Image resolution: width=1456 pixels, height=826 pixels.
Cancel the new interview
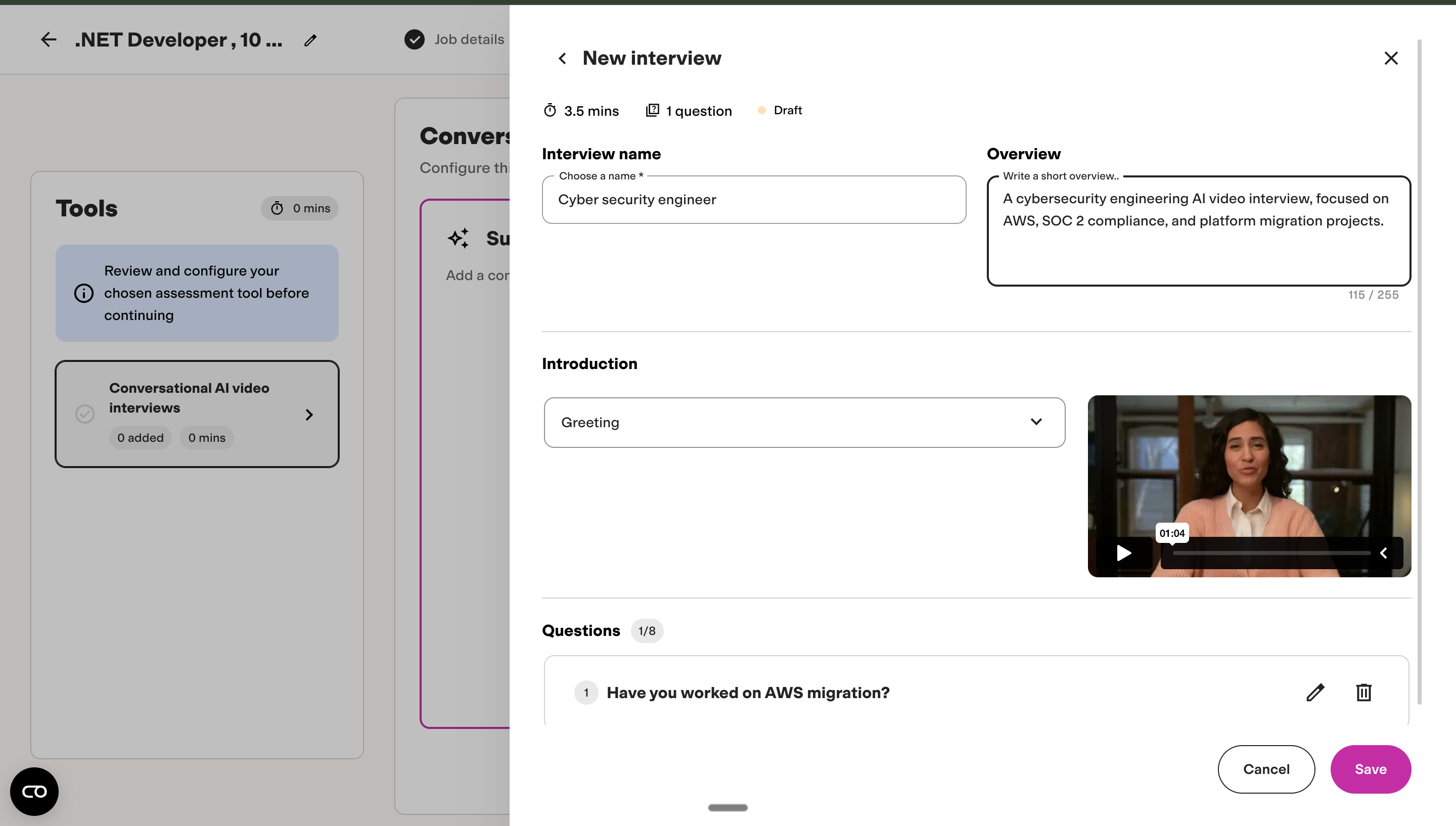[x=1266, y=769]
